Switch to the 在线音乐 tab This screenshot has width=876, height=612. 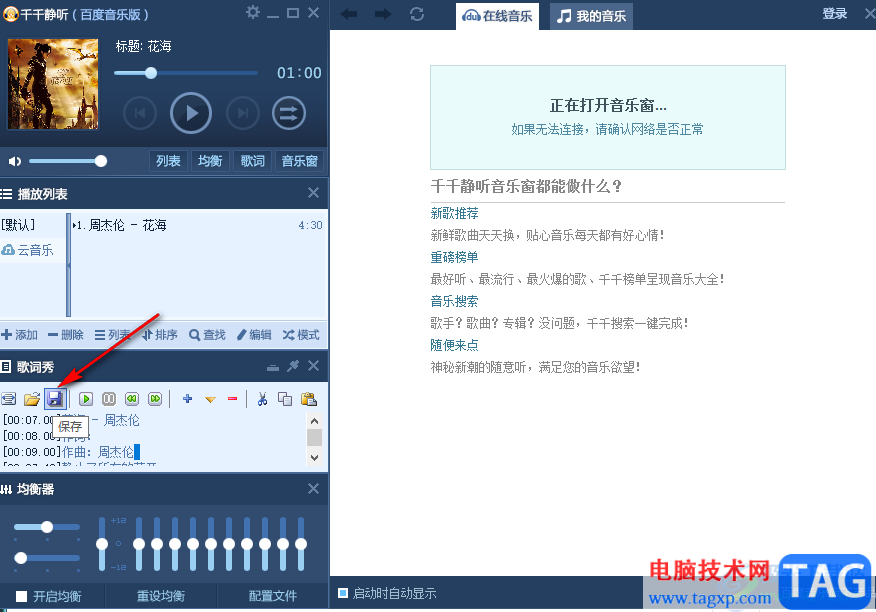tap(497, 16)
